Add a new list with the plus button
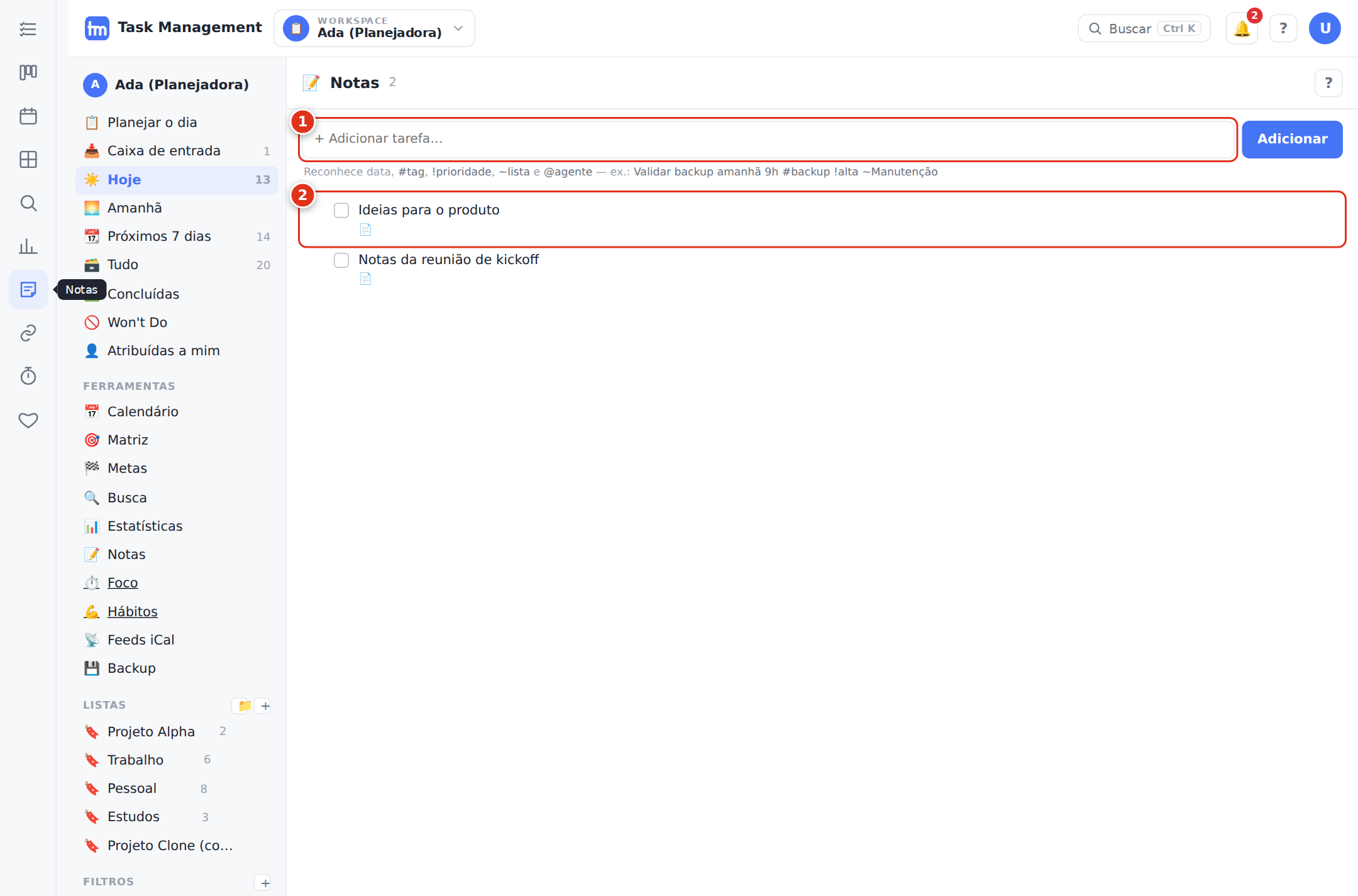Viewport: 1358px width, 896px height. [x=265, y=705]
